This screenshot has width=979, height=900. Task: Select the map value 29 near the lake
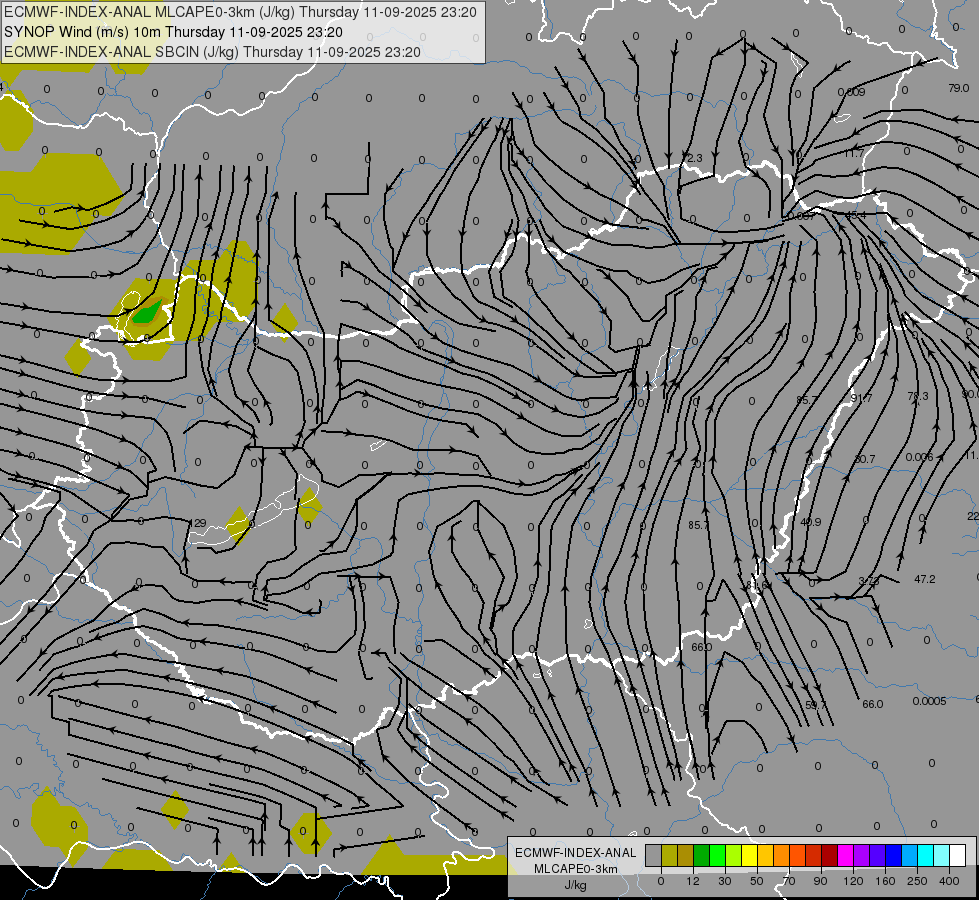point(200,523)
